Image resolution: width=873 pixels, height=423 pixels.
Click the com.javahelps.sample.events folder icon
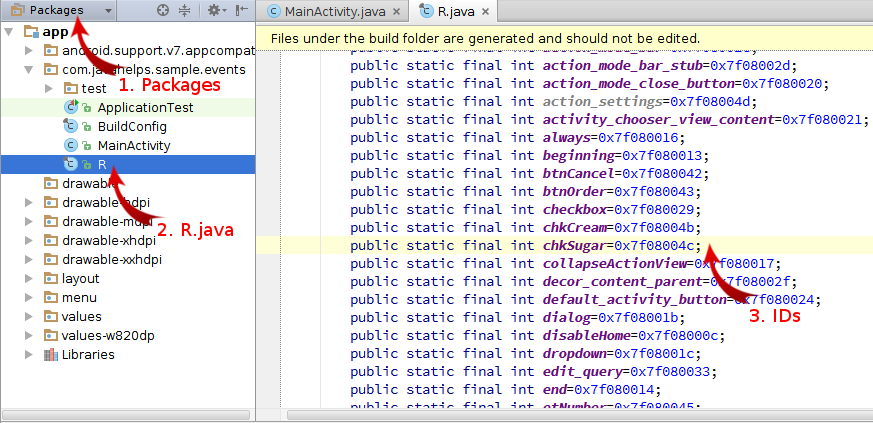coord(51,70)
